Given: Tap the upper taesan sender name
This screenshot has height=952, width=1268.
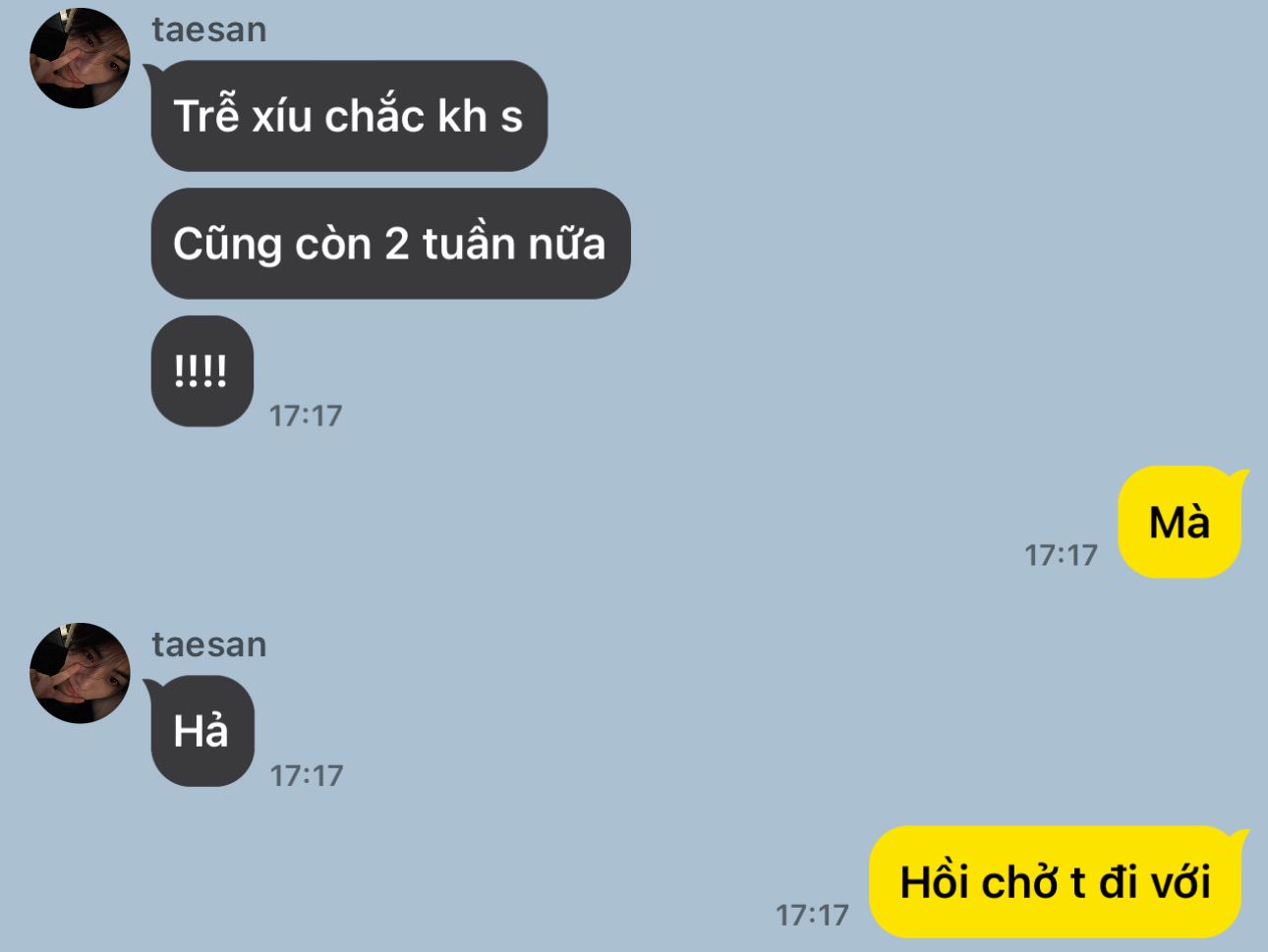Looking at the screenshot, I should click(208, 29).
